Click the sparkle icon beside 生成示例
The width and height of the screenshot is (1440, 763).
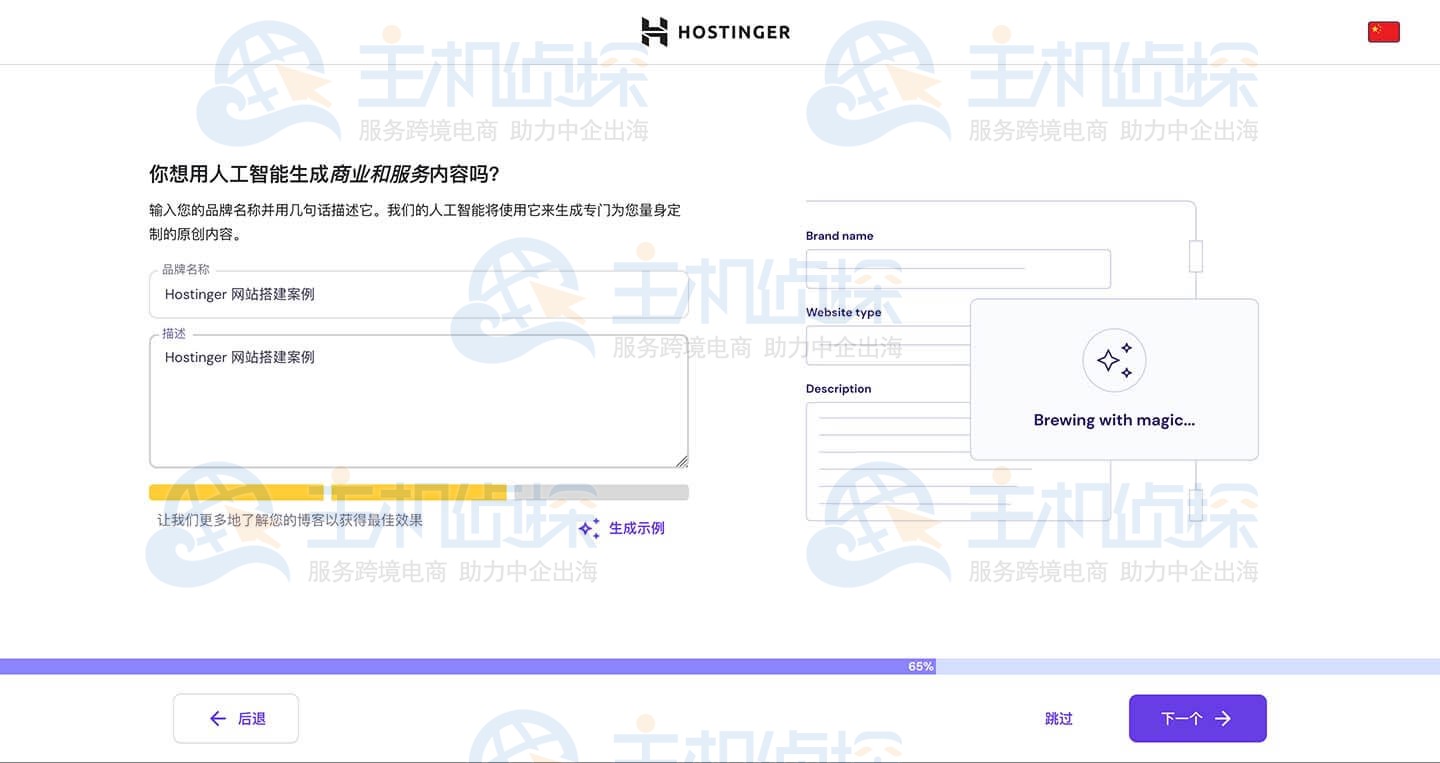coord(587,528)
